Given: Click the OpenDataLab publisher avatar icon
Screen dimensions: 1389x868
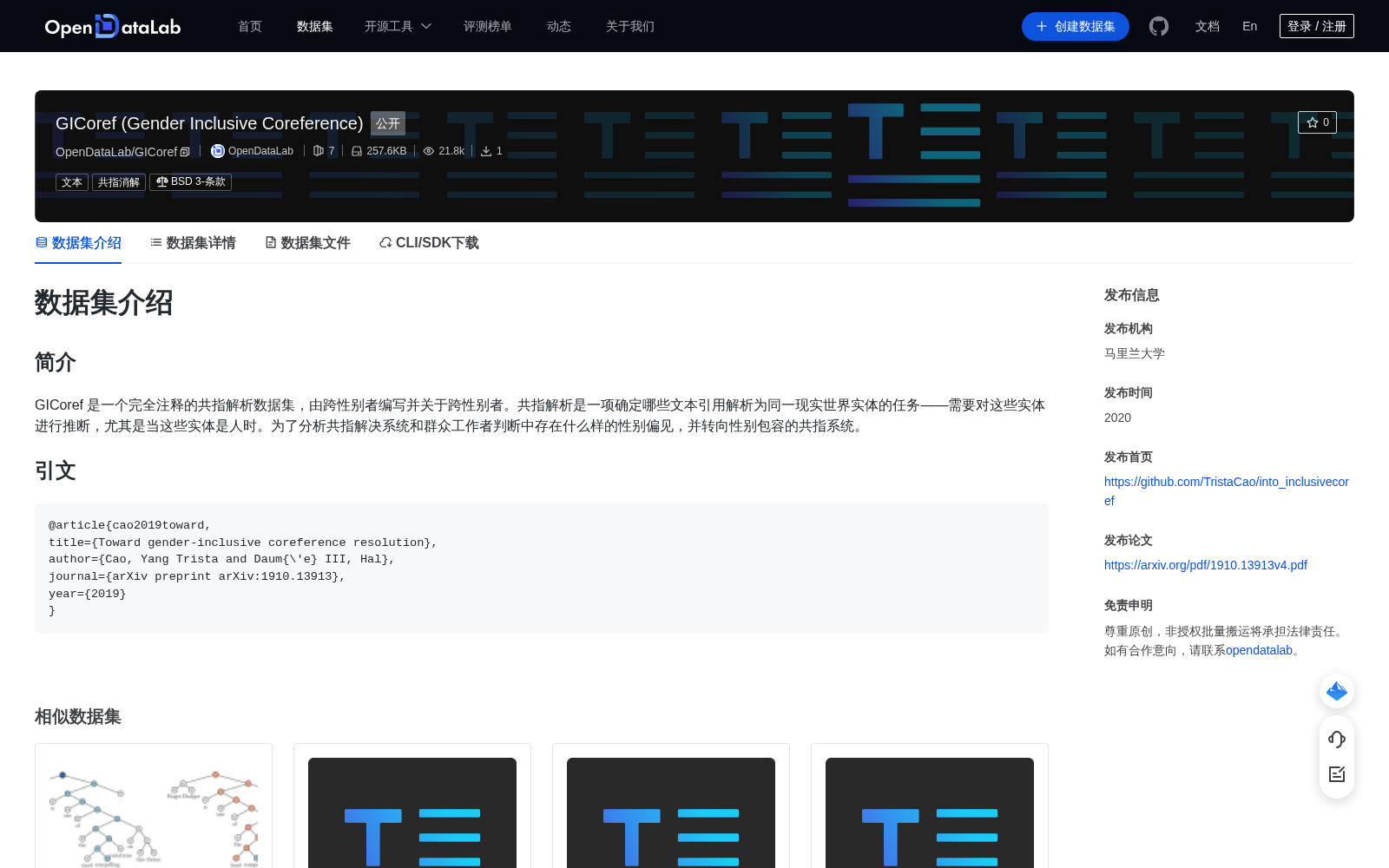Looking at the screenshot, I should click(x=218, y=151).
